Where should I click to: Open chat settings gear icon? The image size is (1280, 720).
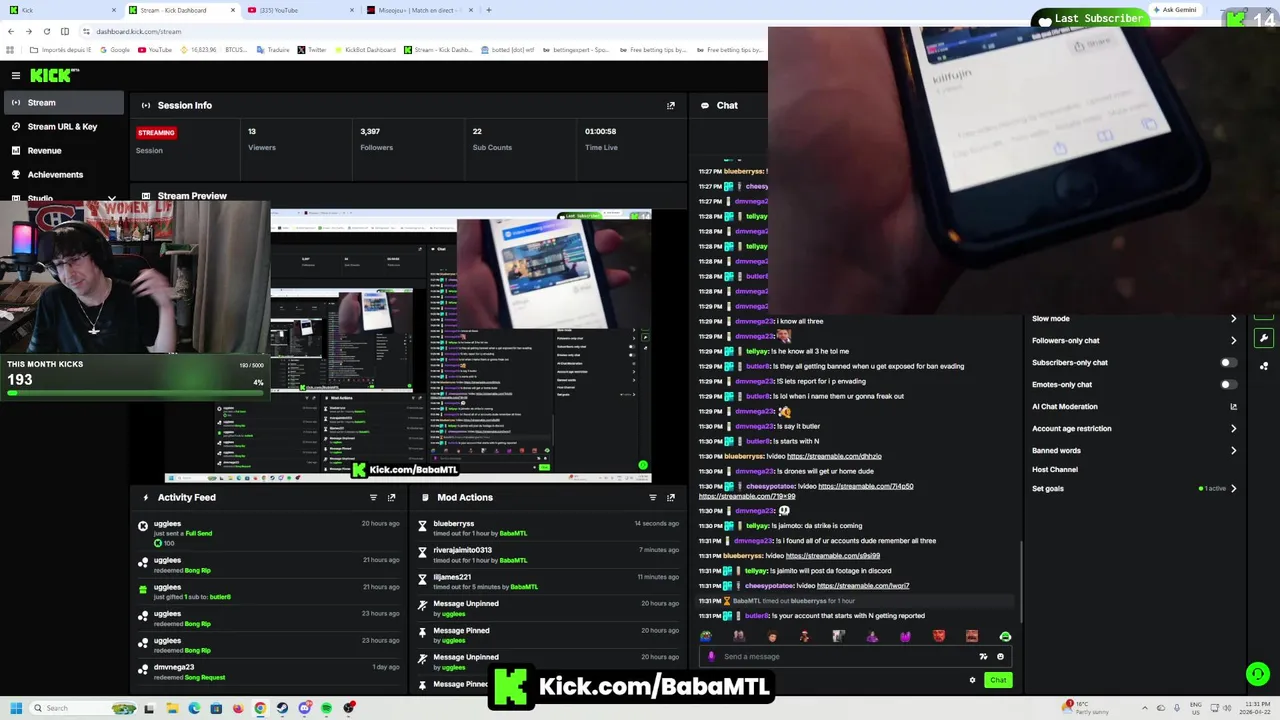click(x=972, y=680)
